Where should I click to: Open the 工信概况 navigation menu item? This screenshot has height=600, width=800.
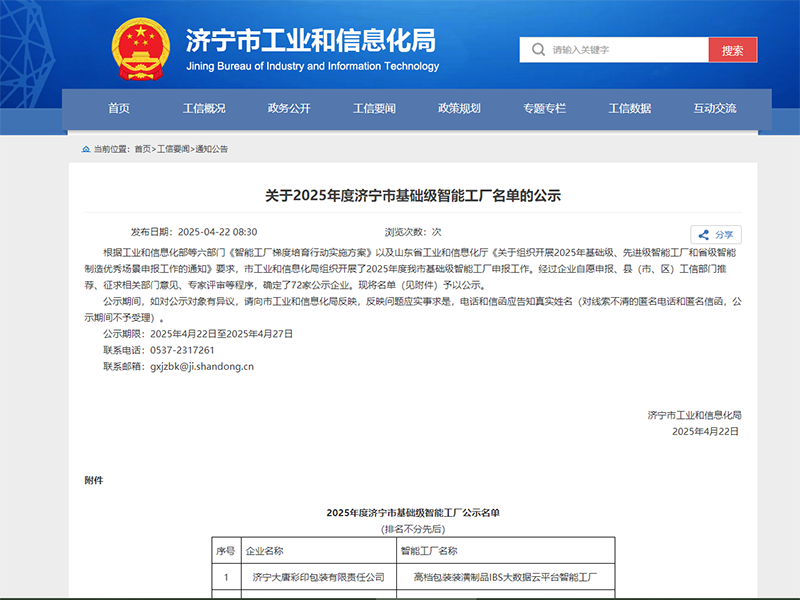coord(203,109)
